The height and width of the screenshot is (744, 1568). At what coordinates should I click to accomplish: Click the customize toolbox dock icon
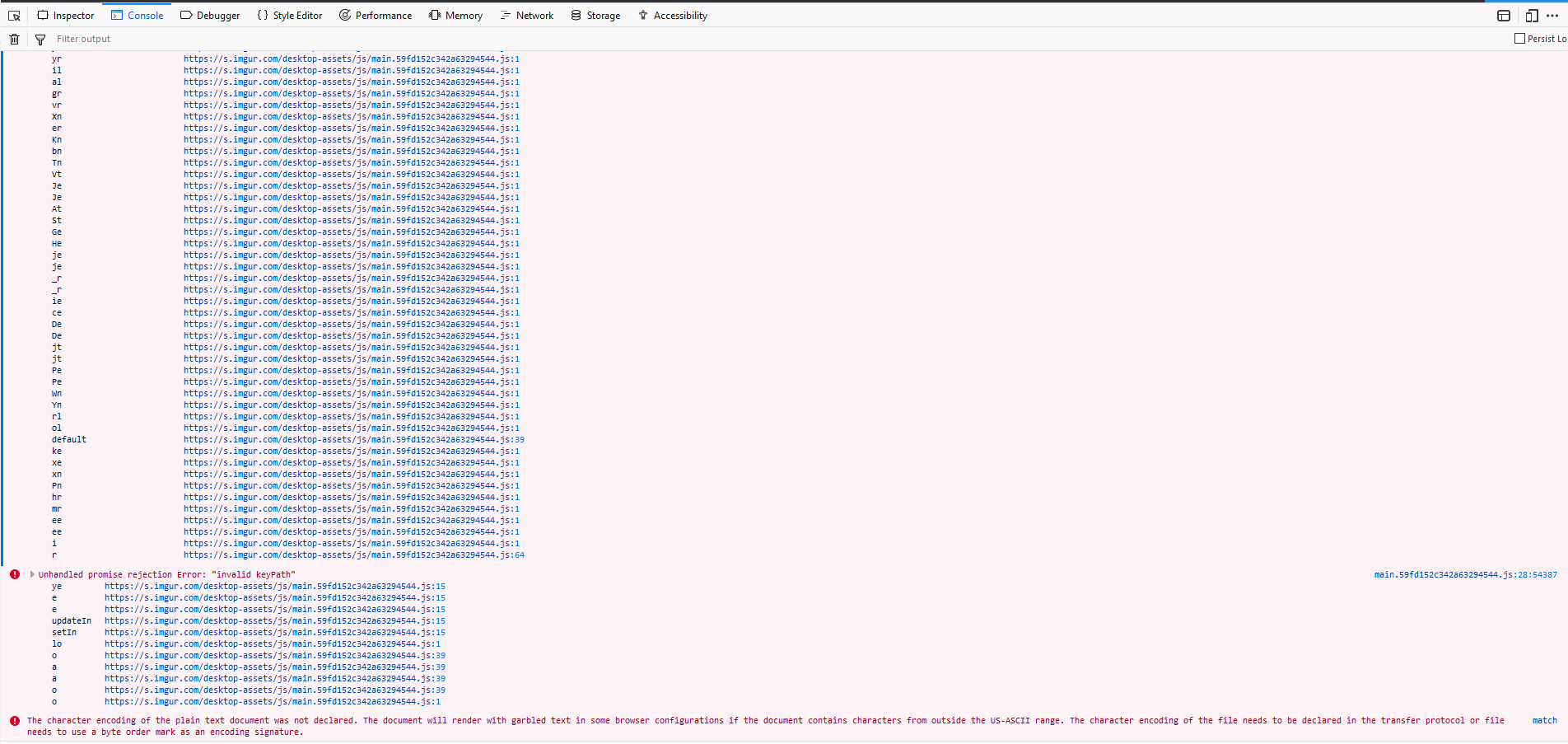tap(1503, 15)
